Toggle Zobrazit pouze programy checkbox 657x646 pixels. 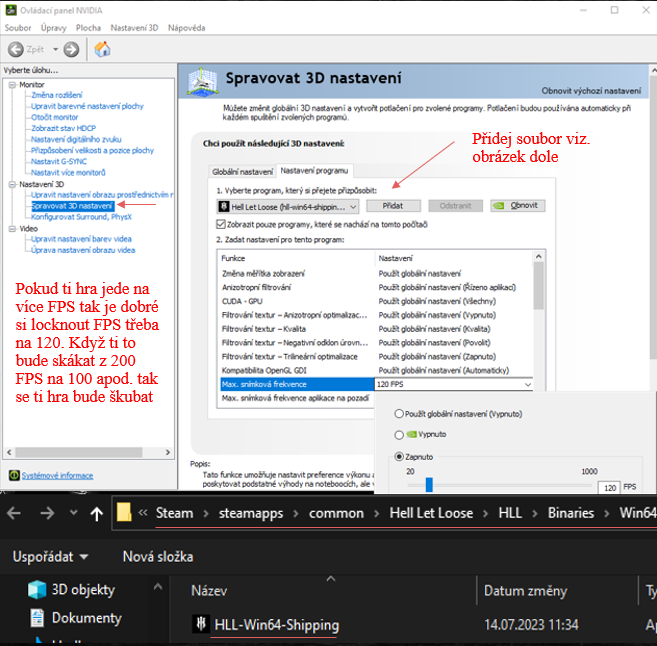[221, 224]
